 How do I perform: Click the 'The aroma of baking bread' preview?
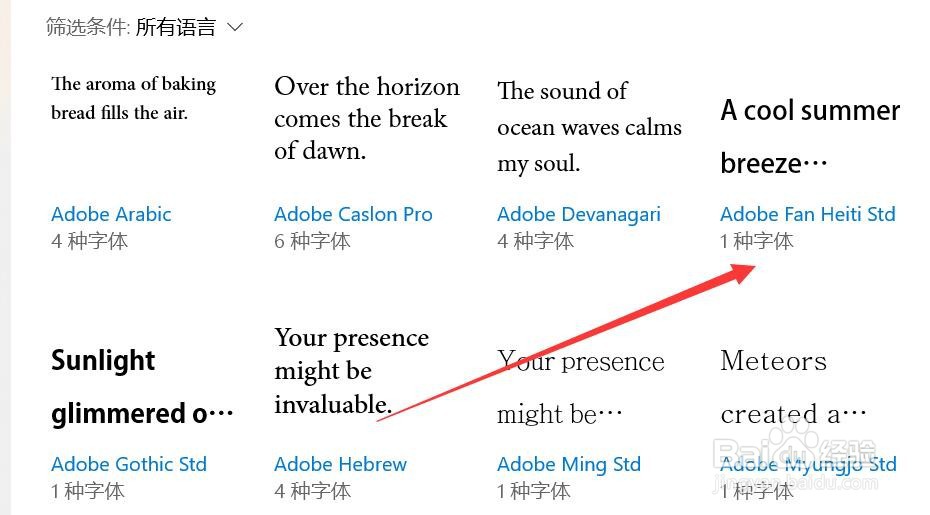click(x=133, y=98)
